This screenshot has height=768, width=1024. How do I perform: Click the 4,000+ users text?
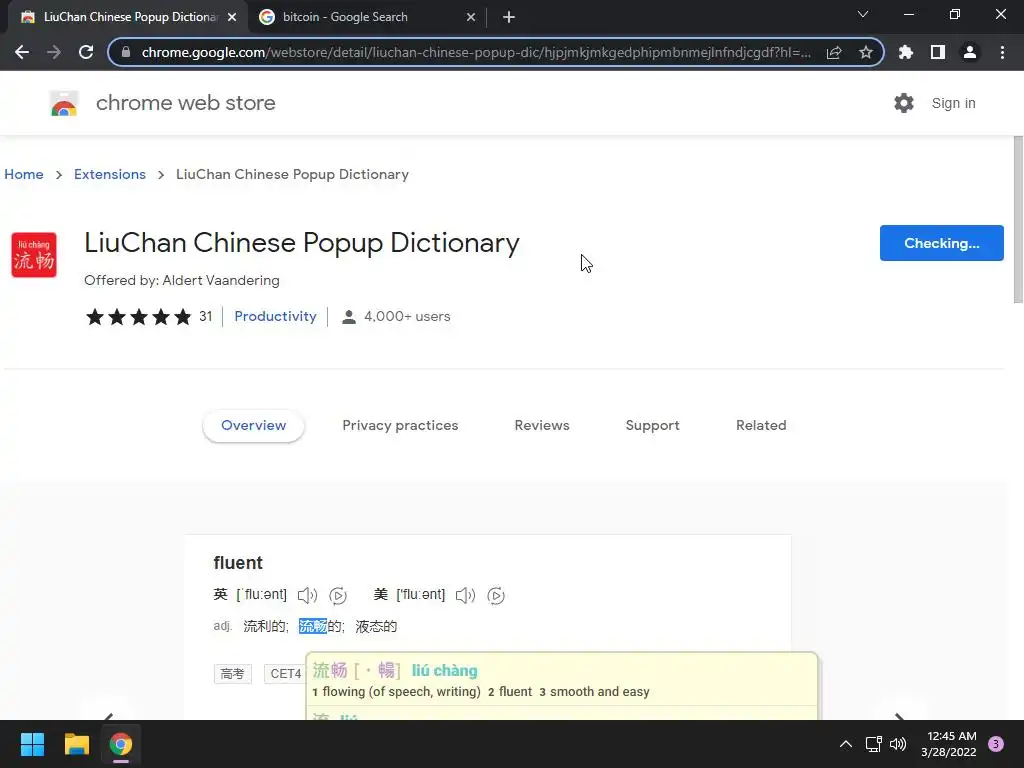407,317
